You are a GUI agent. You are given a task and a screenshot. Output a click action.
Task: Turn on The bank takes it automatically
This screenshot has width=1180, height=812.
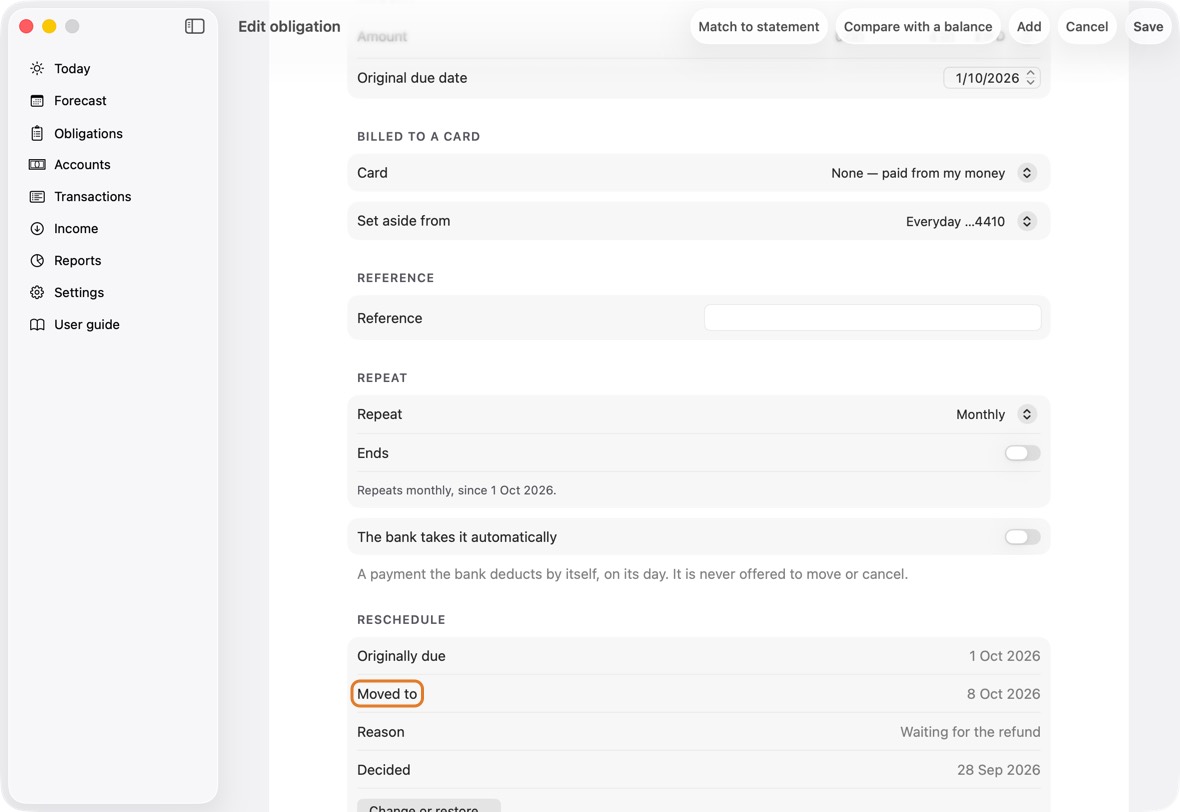1022,537
